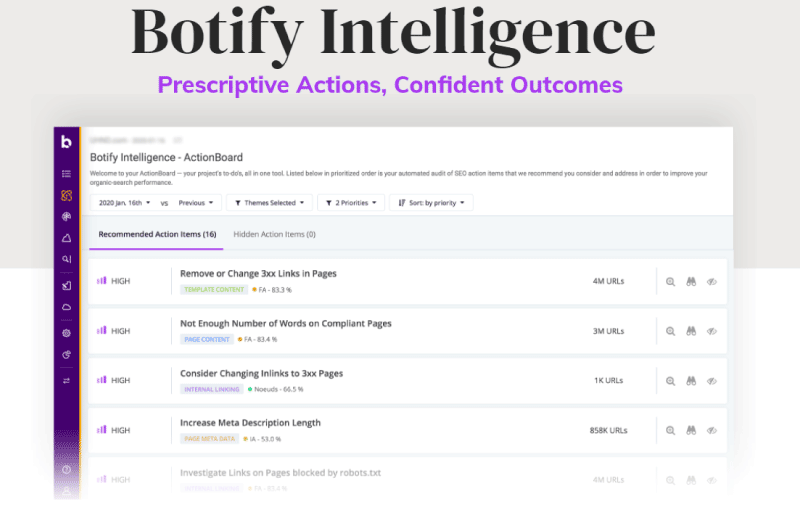The image size is (800, 530).
Task: Open the 2 Priorities filter
Action: coord(351,203)
